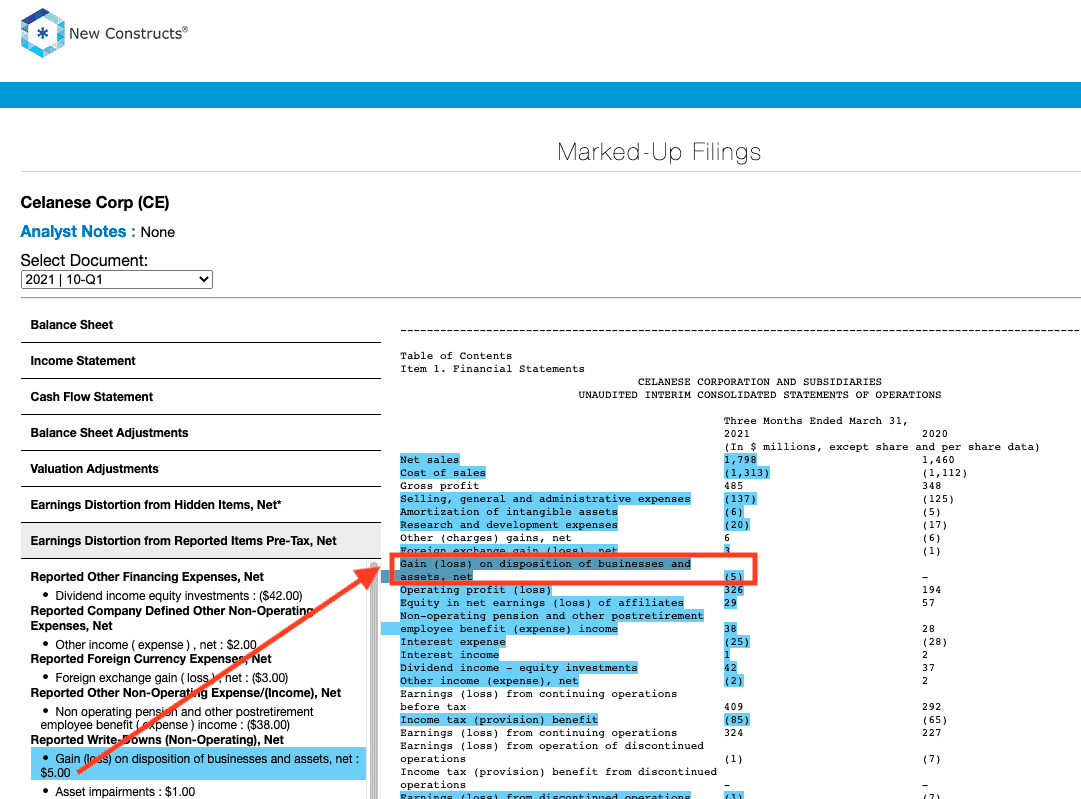Screen dimensions: 1081x799
Task: Click the Celanese Corp (CE) company name
Action: [95, 202]
